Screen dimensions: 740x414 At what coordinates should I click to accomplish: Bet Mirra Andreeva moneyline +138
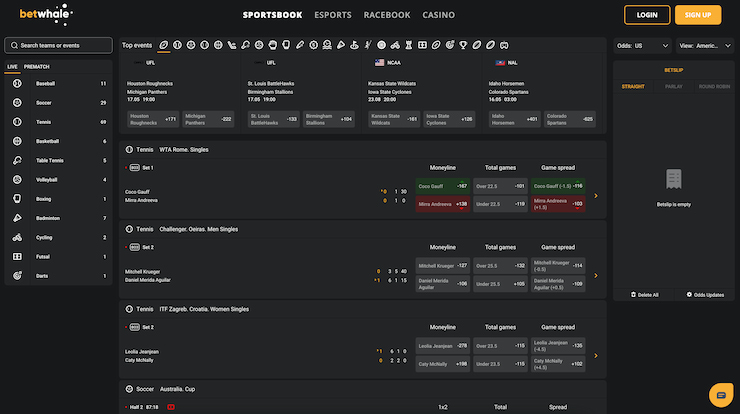pyautogui.click(x=443, y=204)
